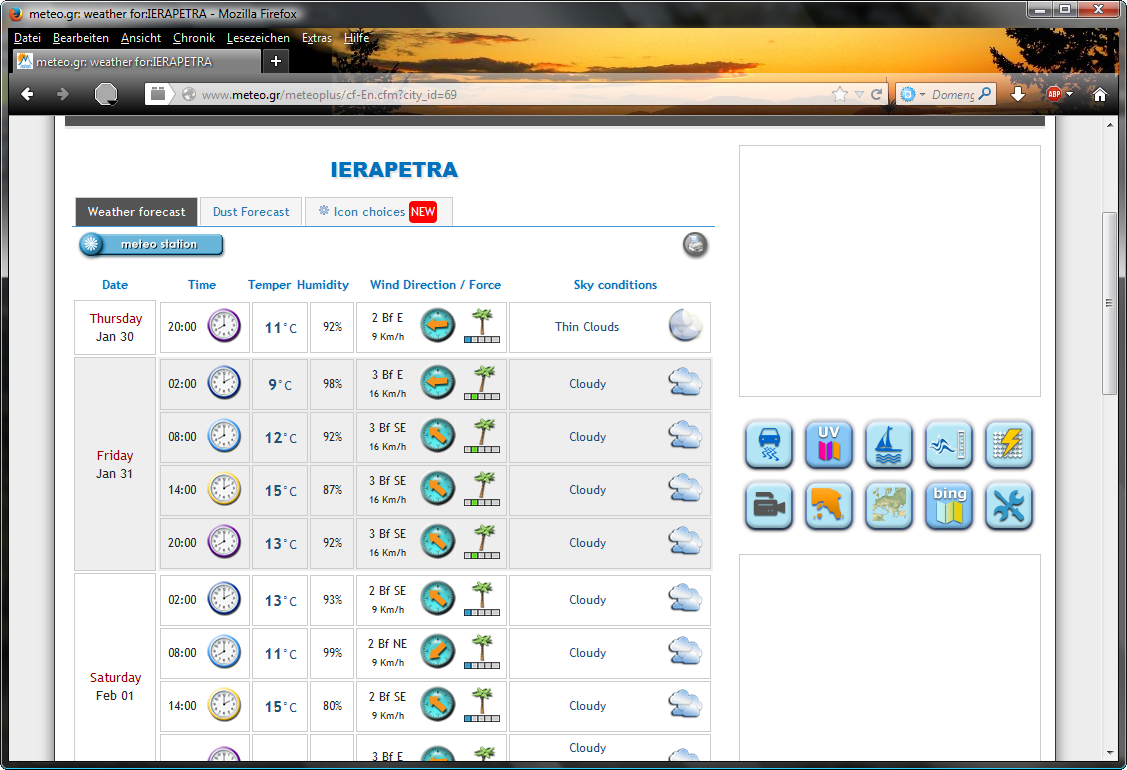Switch to the Dust Forecast tab
Screen dimensions: 1127x770
(251, 212)
